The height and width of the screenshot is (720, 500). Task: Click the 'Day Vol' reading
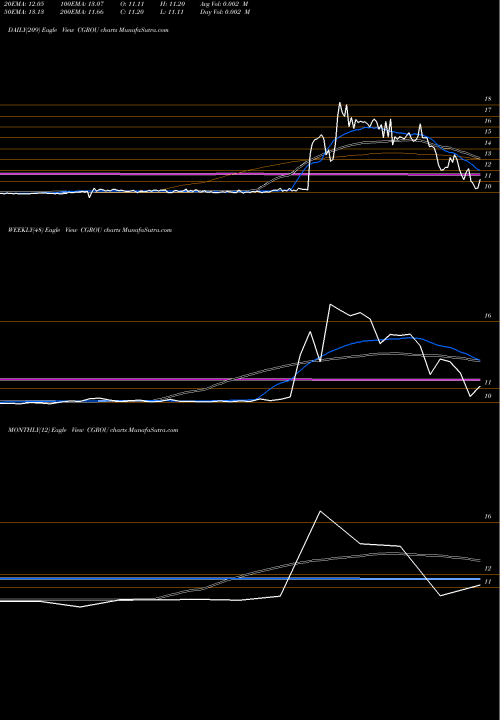pos(225,12)
